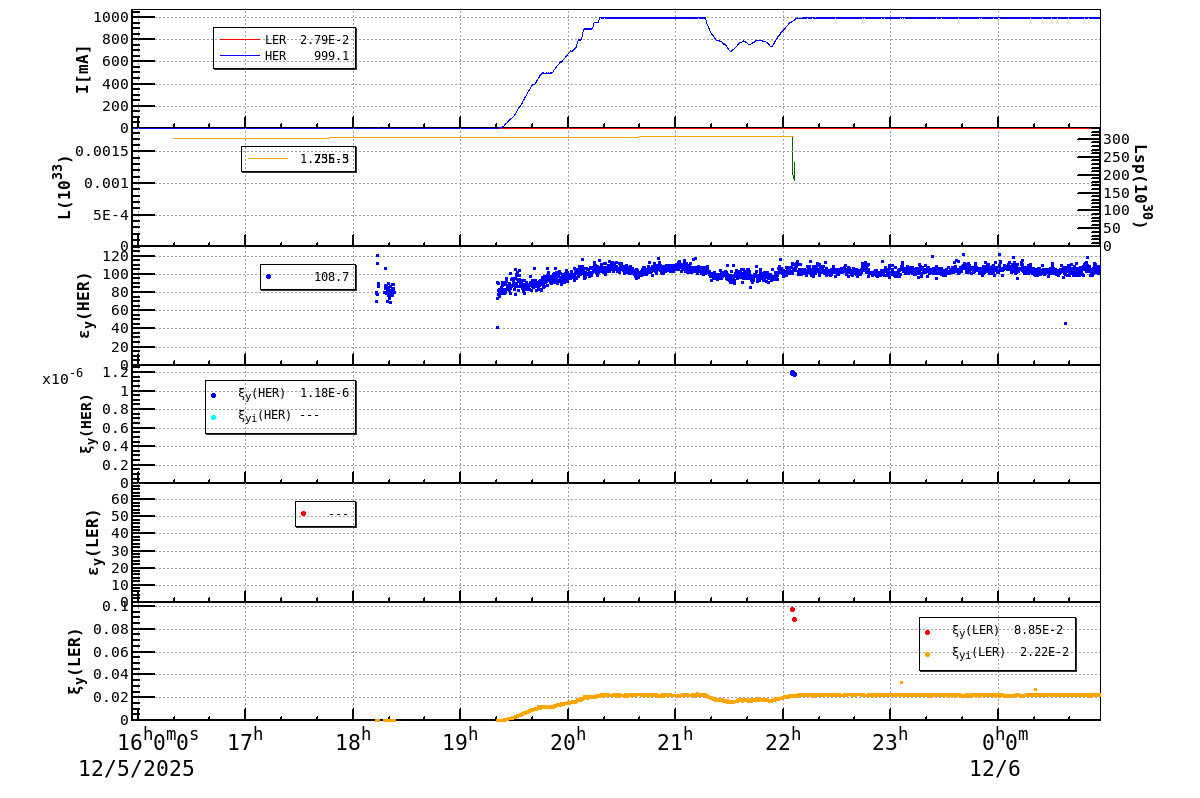Expand the εy(HER) legend box
This screenshot has width=1200, height=798.
pyautogui.click(x=310, y=276)
